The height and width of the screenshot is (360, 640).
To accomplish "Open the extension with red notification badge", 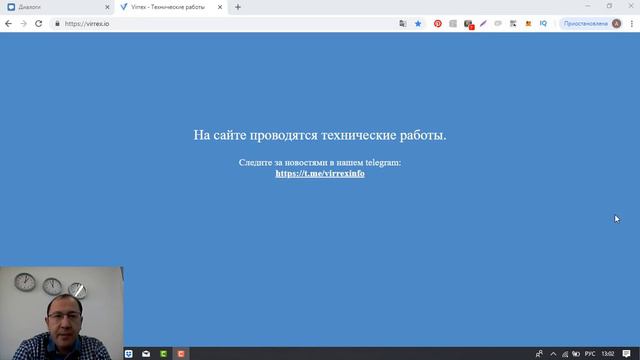I will [468, 24].
